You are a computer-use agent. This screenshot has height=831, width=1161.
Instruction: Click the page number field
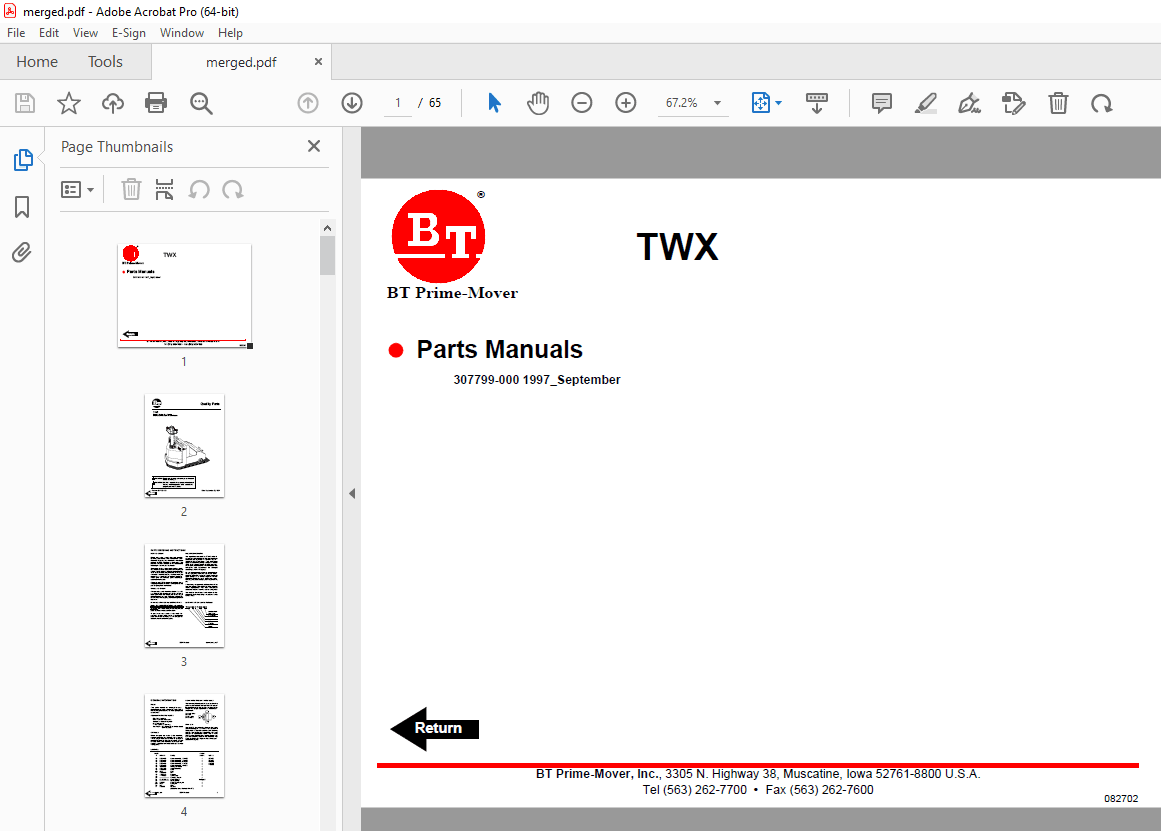tap(398, 103)
